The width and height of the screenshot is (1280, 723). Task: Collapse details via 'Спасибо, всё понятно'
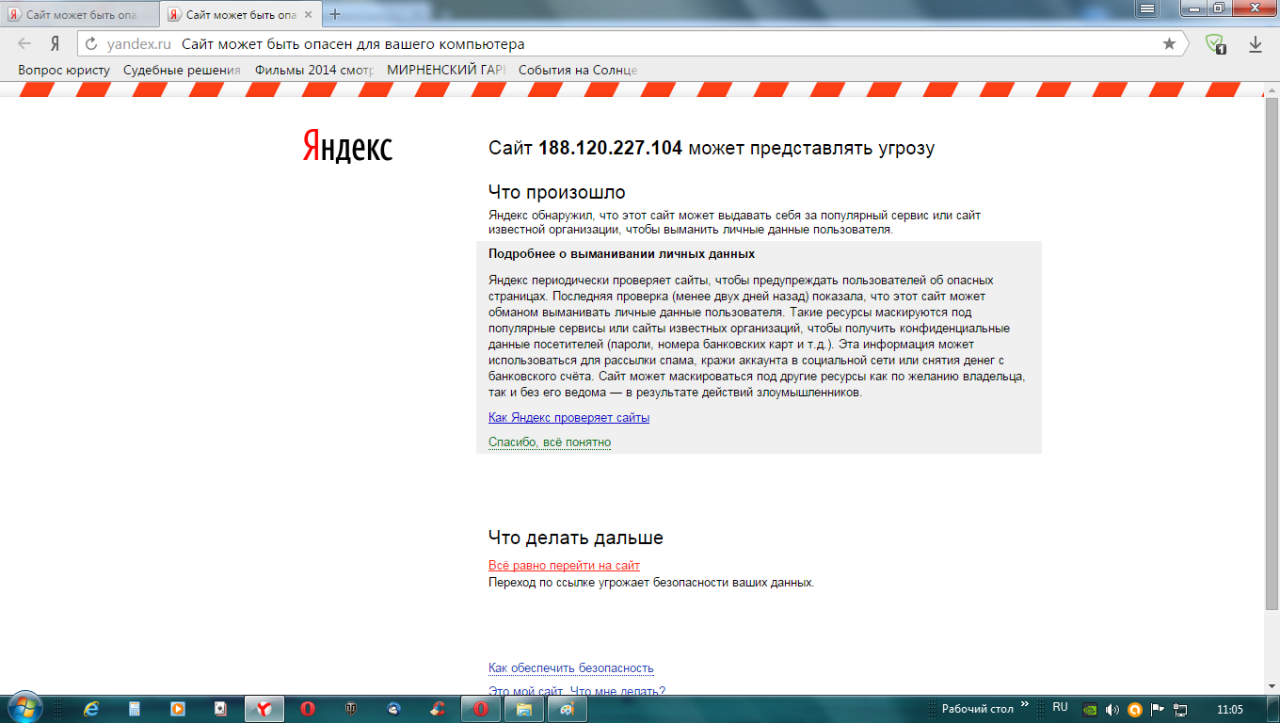pos(549,442)
